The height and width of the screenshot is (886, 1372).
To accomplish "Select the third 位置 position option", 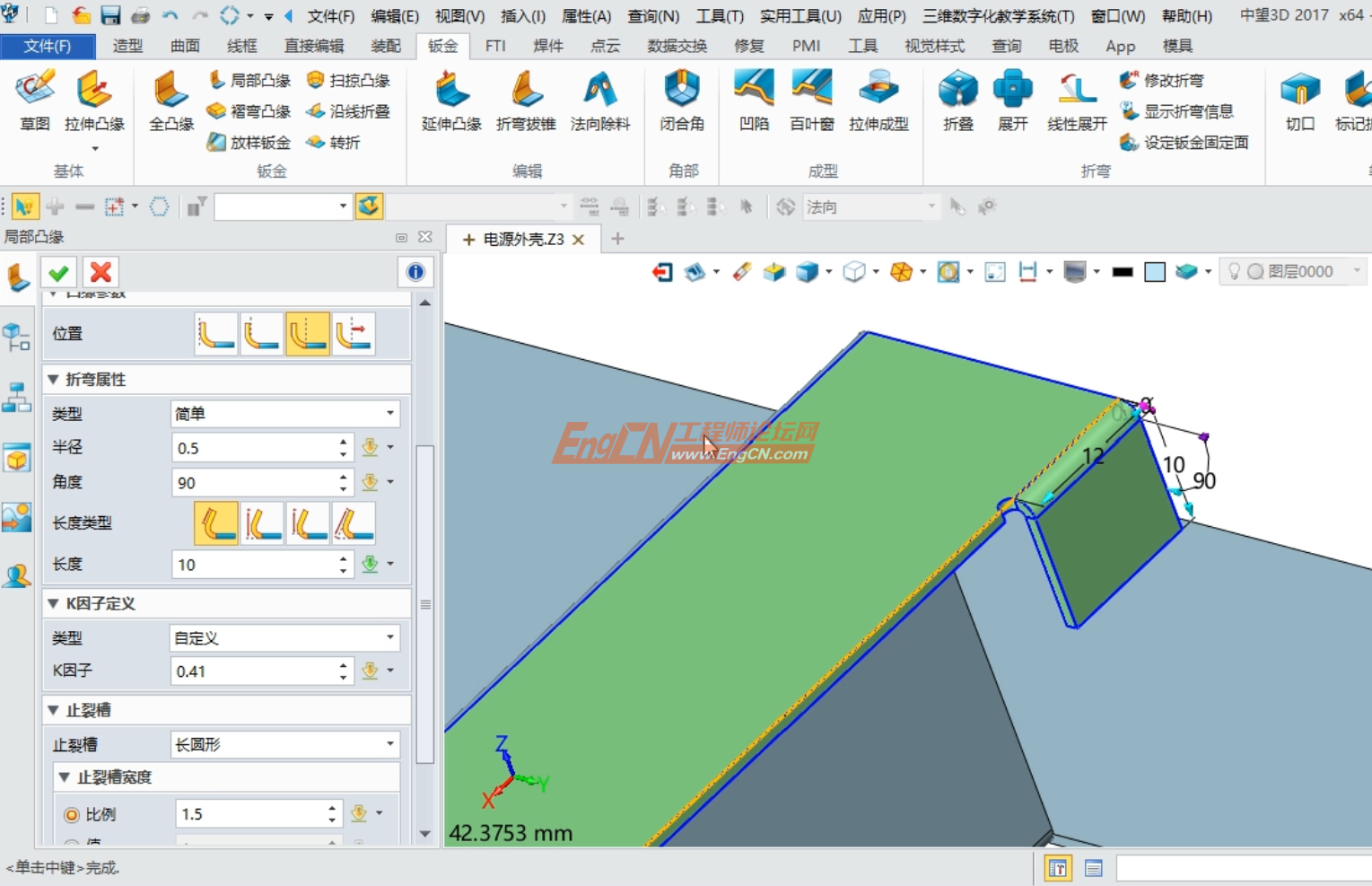I will 307,332.
